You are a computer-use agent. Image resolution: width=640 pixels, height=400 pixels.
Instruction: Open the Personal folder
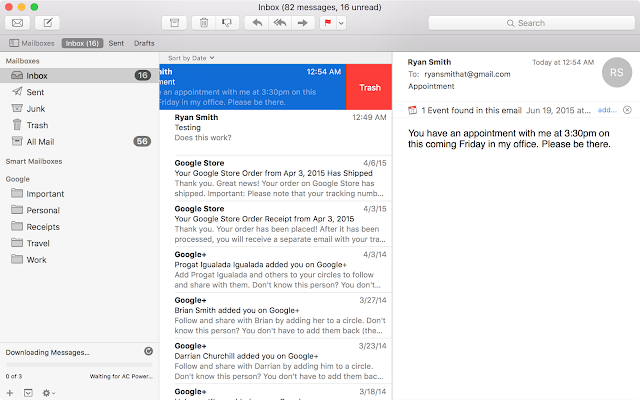[78, 210]
